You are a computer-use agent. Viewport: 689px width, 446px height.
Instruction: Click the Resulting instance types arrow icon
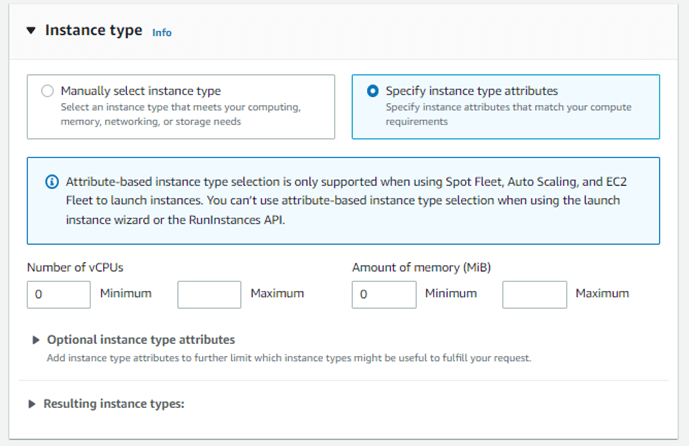click(x=32, y=404)
